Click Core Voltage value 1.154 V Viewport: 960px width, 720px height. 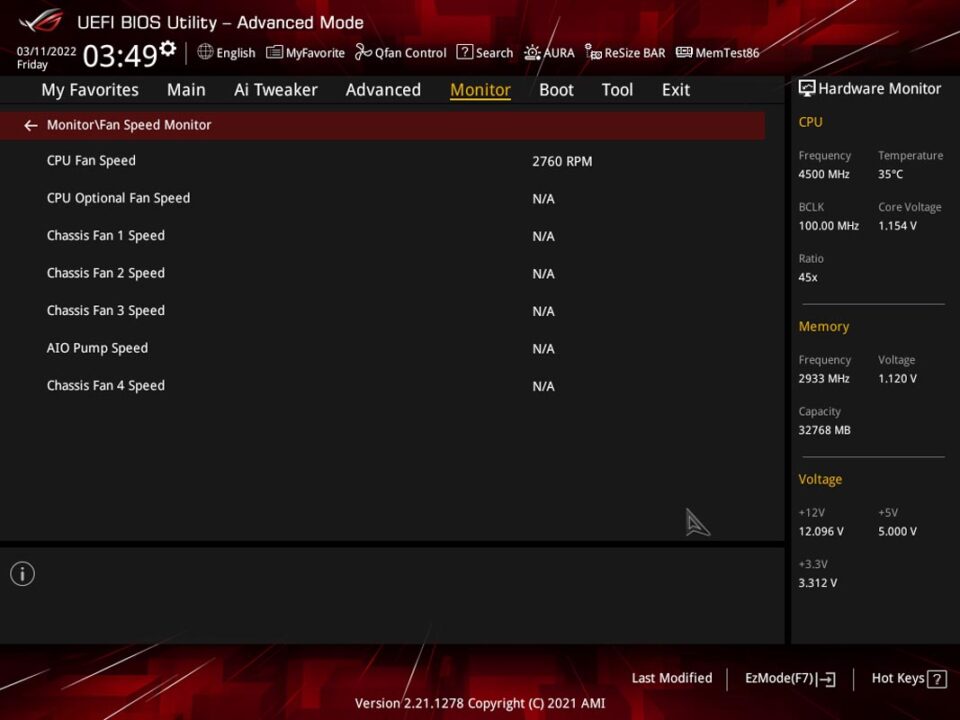point(897,226)
